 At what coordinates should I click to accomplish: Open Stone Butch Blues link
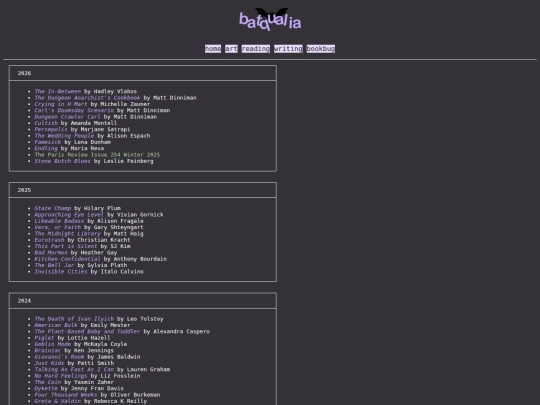click(x=62, y=161)
